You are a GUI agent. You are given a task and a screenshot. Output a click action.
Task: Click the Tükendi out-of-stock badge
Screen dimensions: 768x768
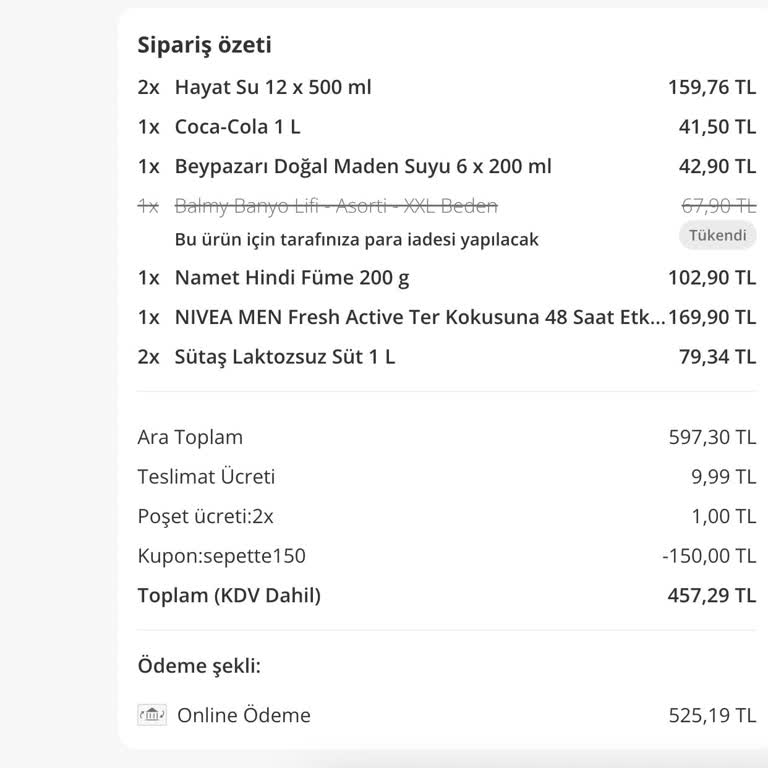point(717,237)
